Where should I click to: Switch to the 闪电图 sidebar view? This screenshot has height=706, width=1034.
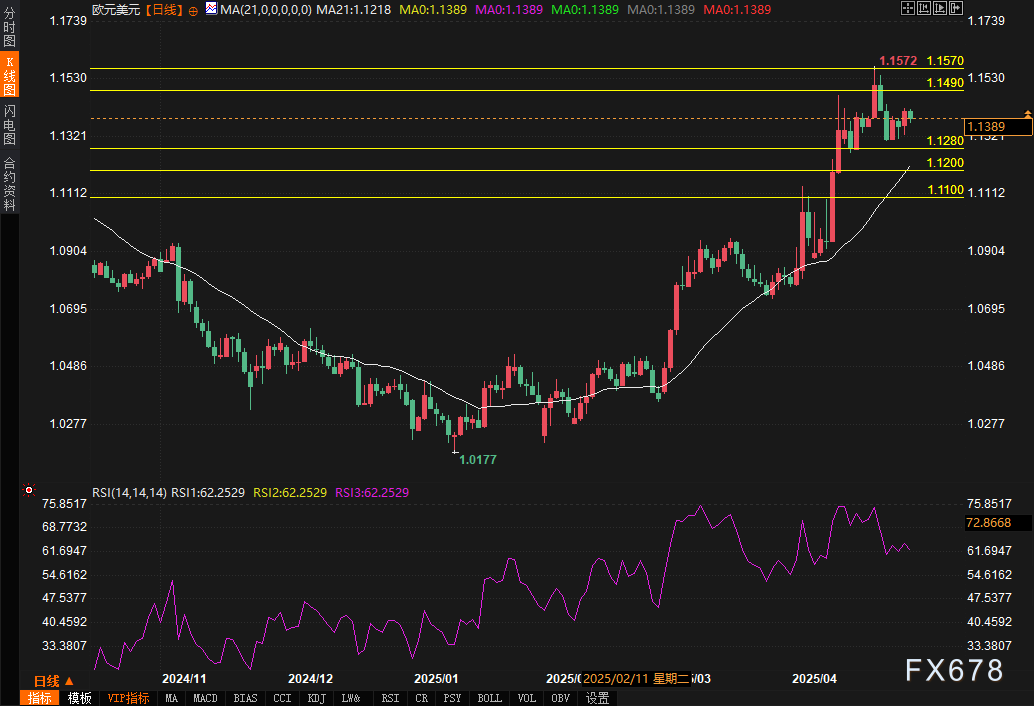[x=9, y=124]
